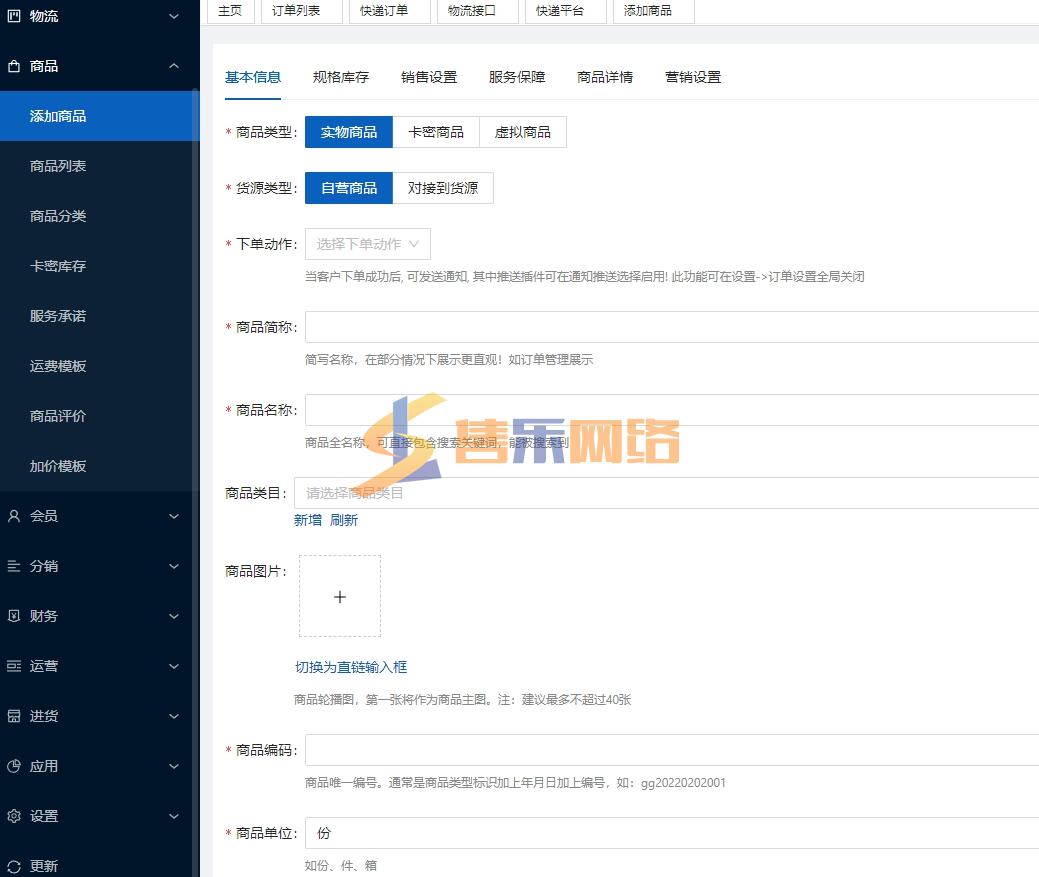This screenshot has width=1039, height=877.
Task: Click the plus icon to upload 商品图片
Action: (x=339, y=597)
